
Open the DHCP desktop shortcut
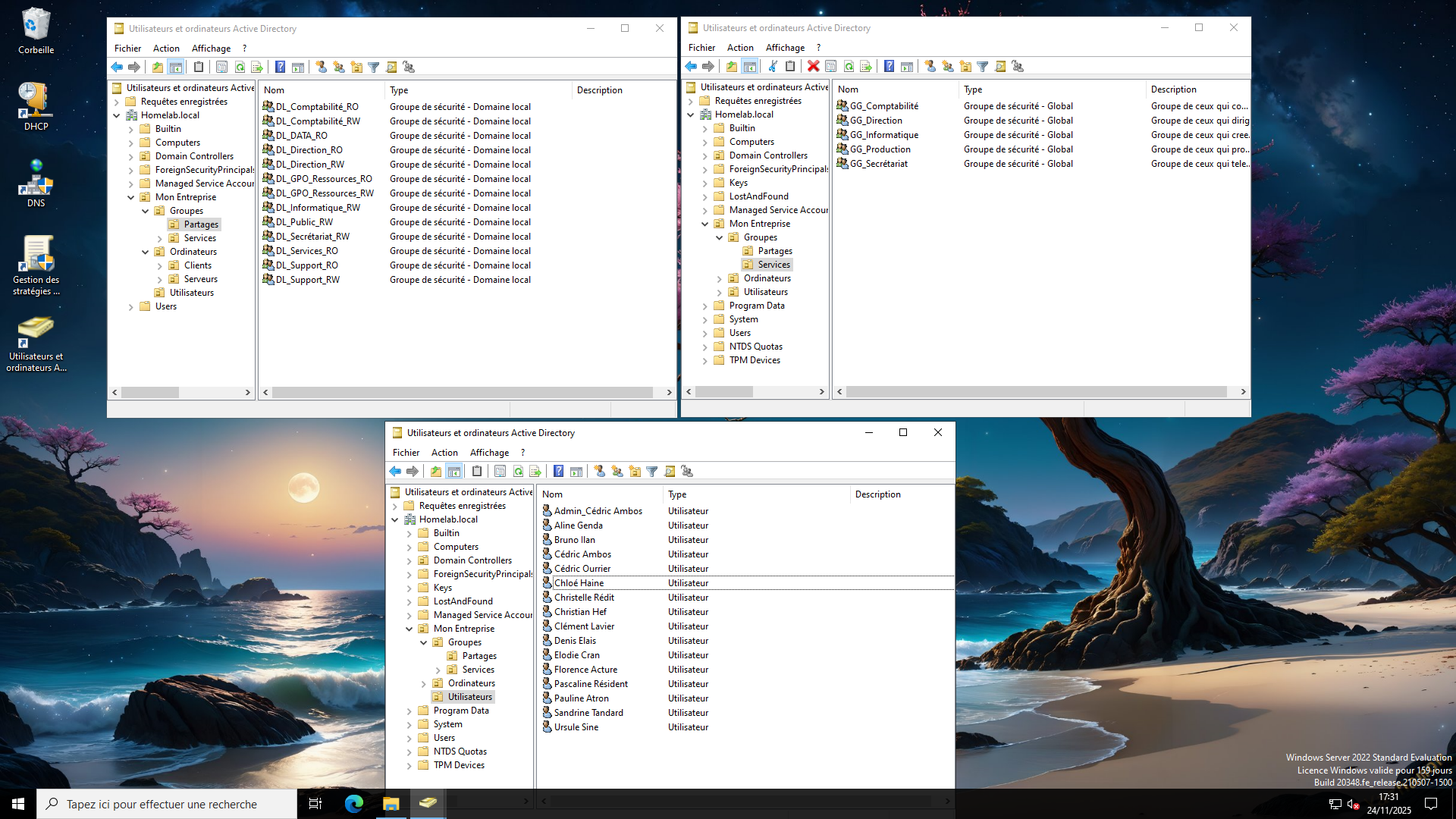click(x=36, y=106)
